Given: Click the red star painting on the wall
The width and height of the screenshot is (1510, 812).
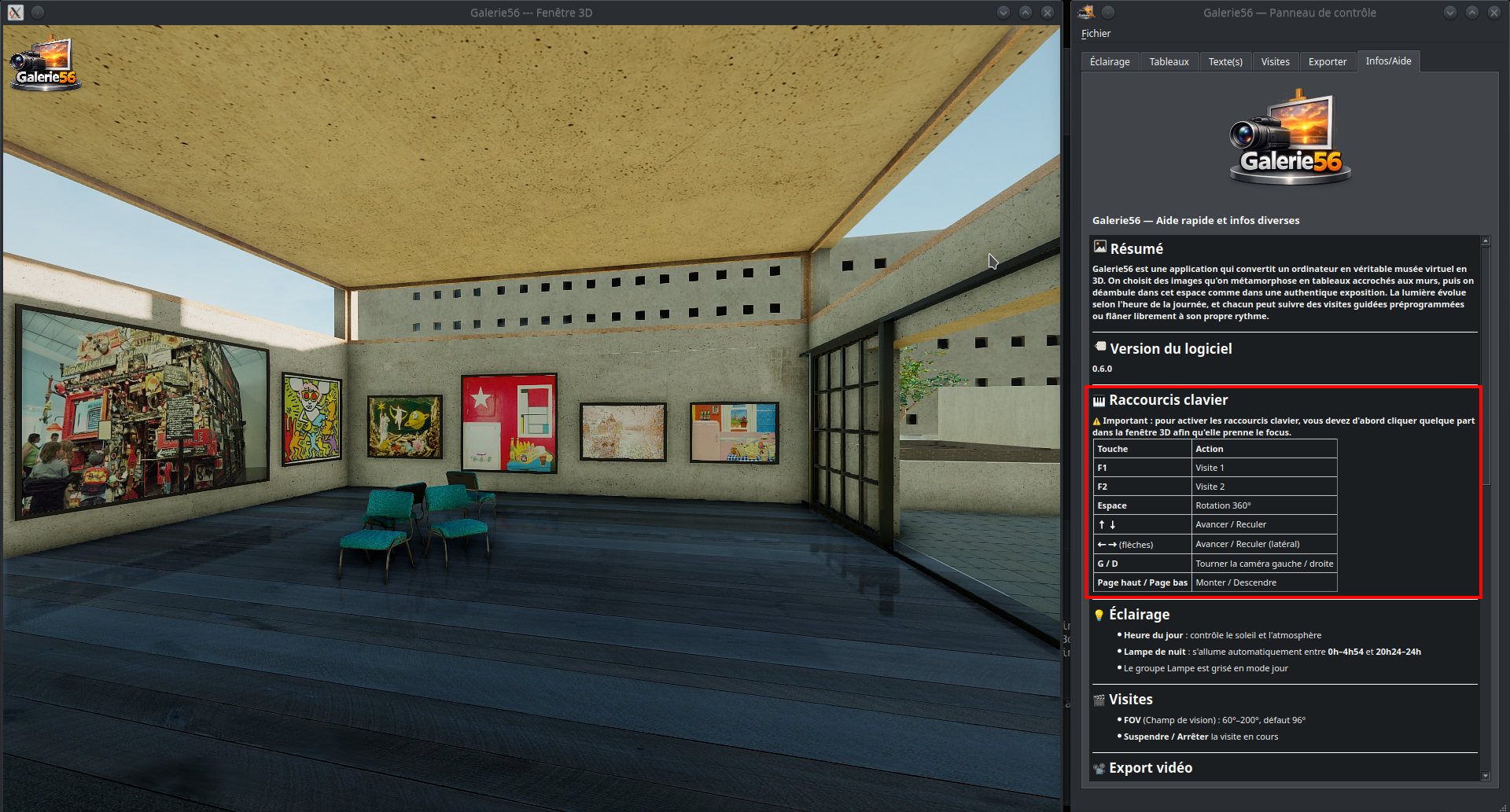Looking at the screenshot, I should [x=510, y=423].
